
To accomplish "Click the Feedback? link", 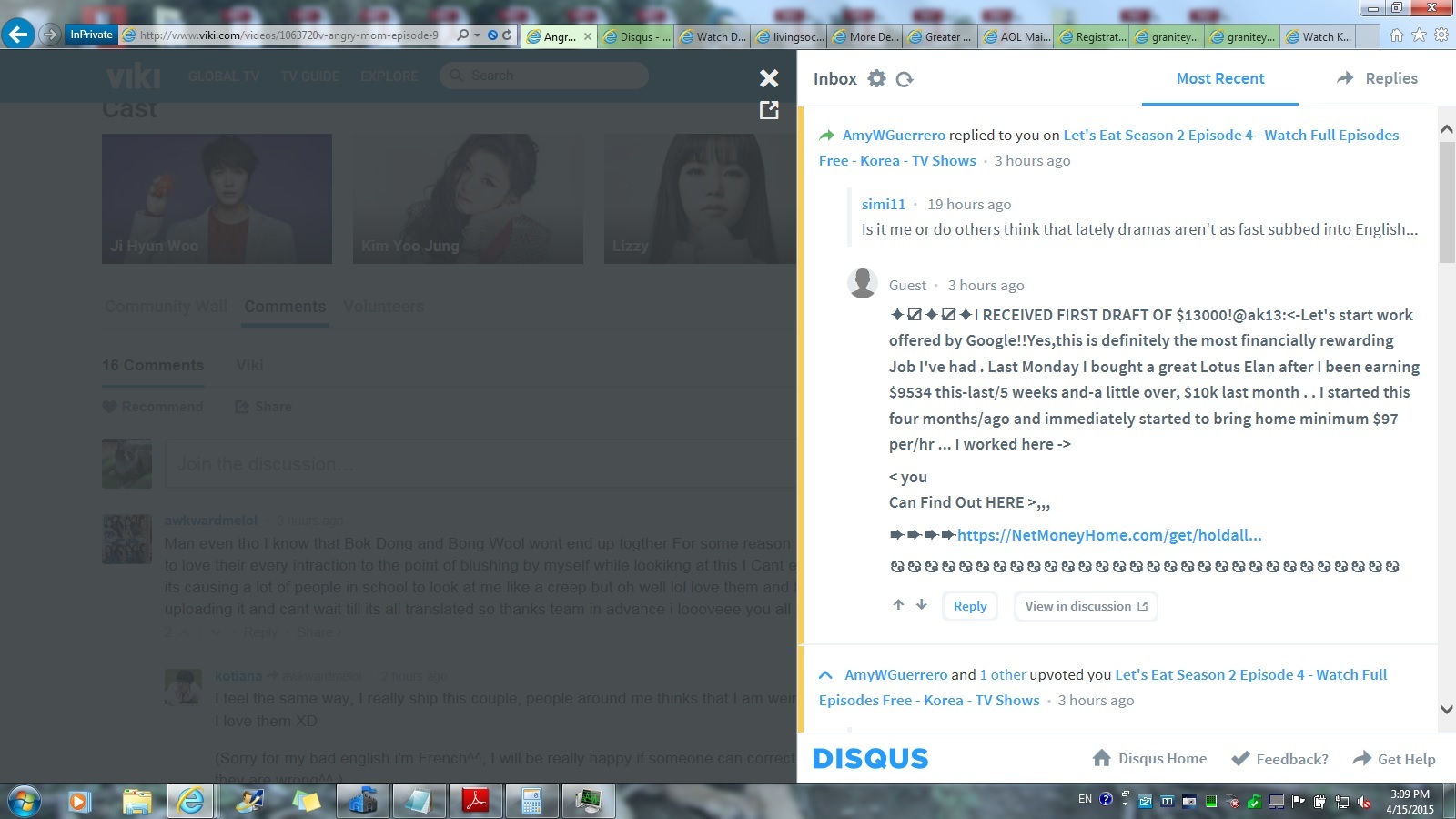I will pyautogui.click(x=1279, y=759).
